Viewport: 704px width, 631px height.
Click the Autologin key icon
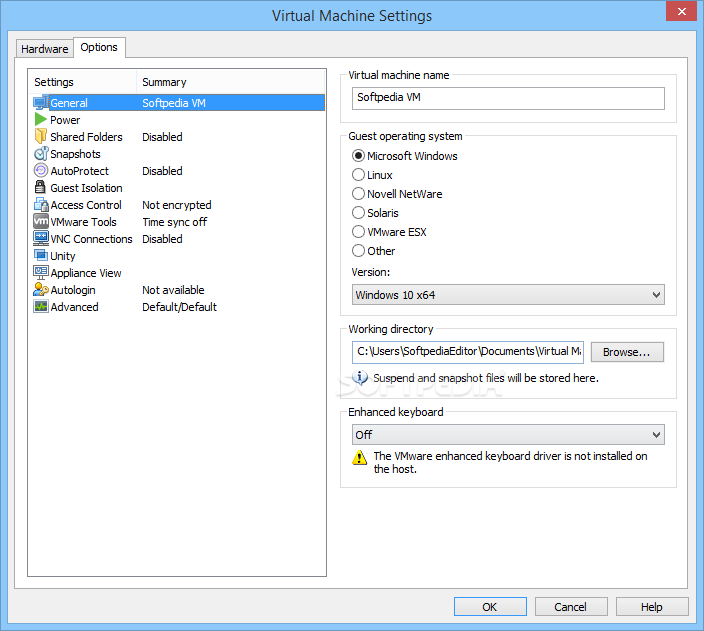(x=41, y=290)
